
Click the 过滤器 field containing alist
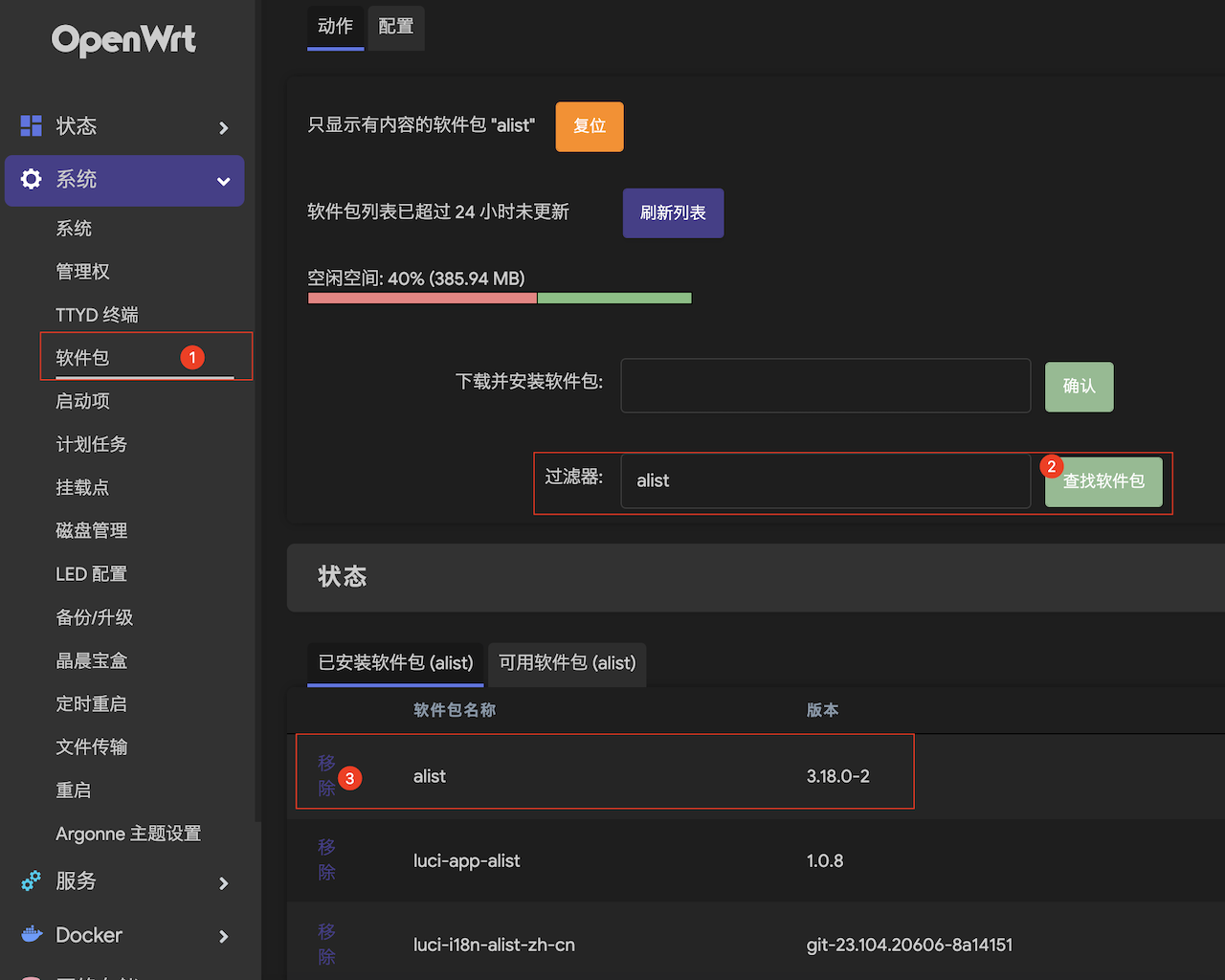coord(825,480)
